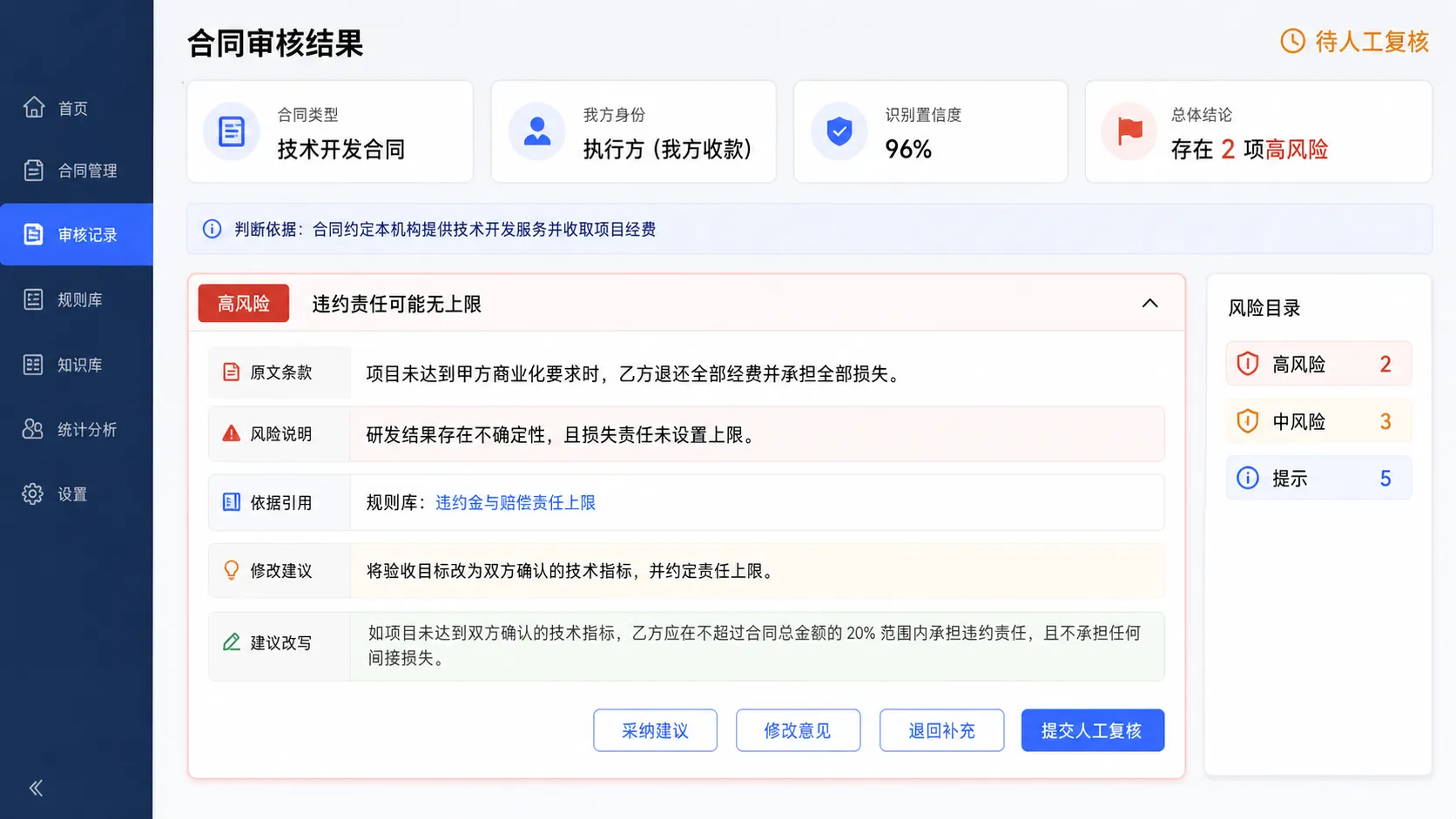The image size is (1456, 819).
Task: Click the 知识库 grid icon
Action: 33,365
